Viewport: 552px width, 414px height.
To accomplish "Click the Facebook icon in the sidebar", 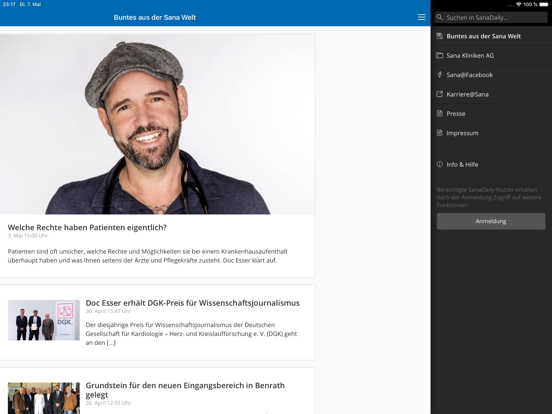I will [x=439, y=75].
